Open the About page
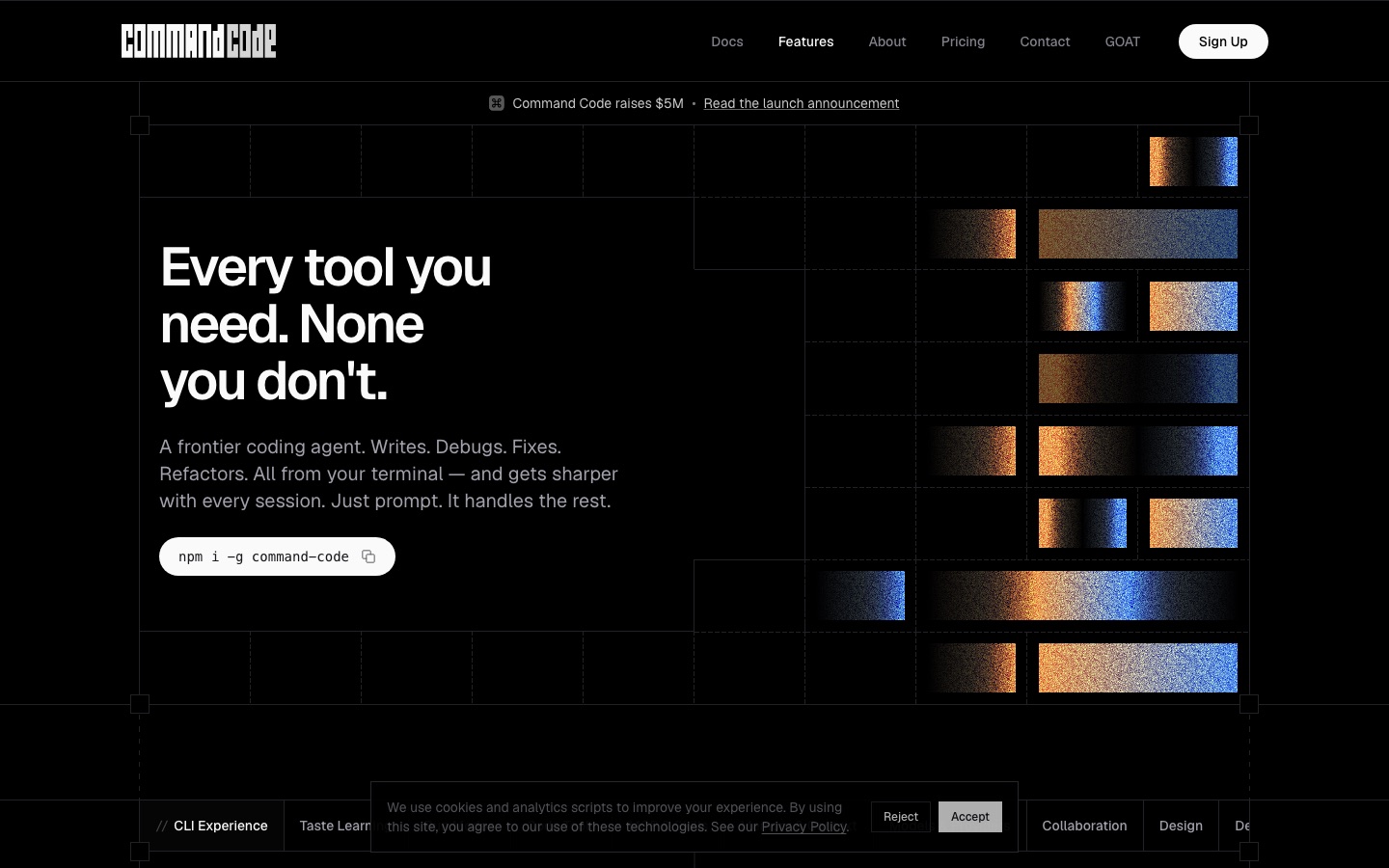The image size is (1389, 868). click(887, 41)
